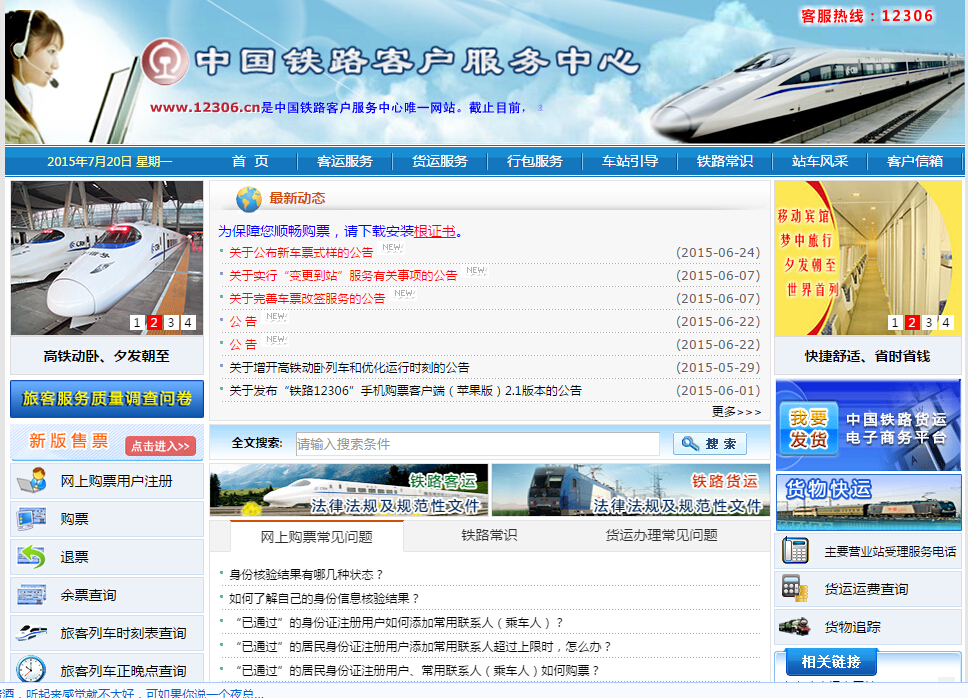This screenshot has width=968, height=698.
Task: Select slide 1 on left train slideshow
Action: click(x=137, y=322)
